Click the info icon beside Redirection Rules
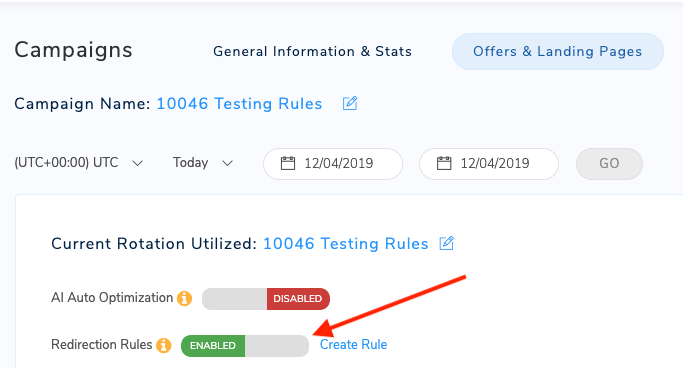Image resolution: width=683 pixels, height=368 pixels. [164, 345]
